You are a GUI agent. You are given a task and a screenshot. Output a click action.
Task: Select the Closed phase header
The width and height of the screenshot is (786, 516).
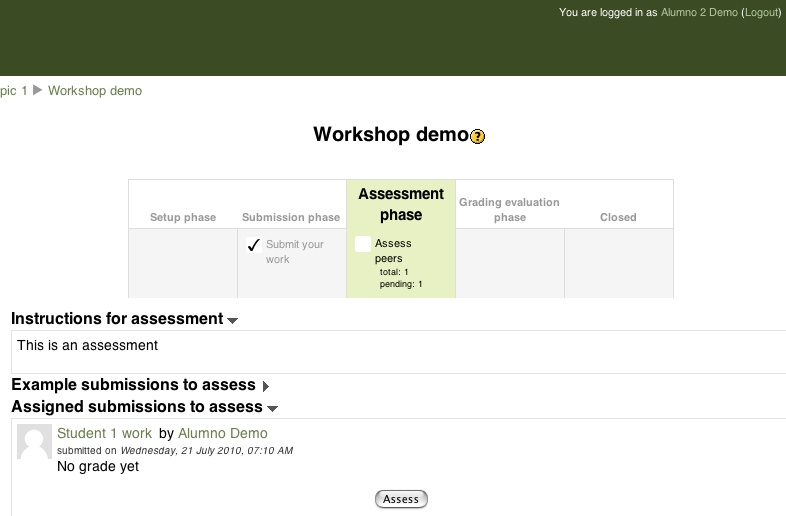click(x=618, y=217)
